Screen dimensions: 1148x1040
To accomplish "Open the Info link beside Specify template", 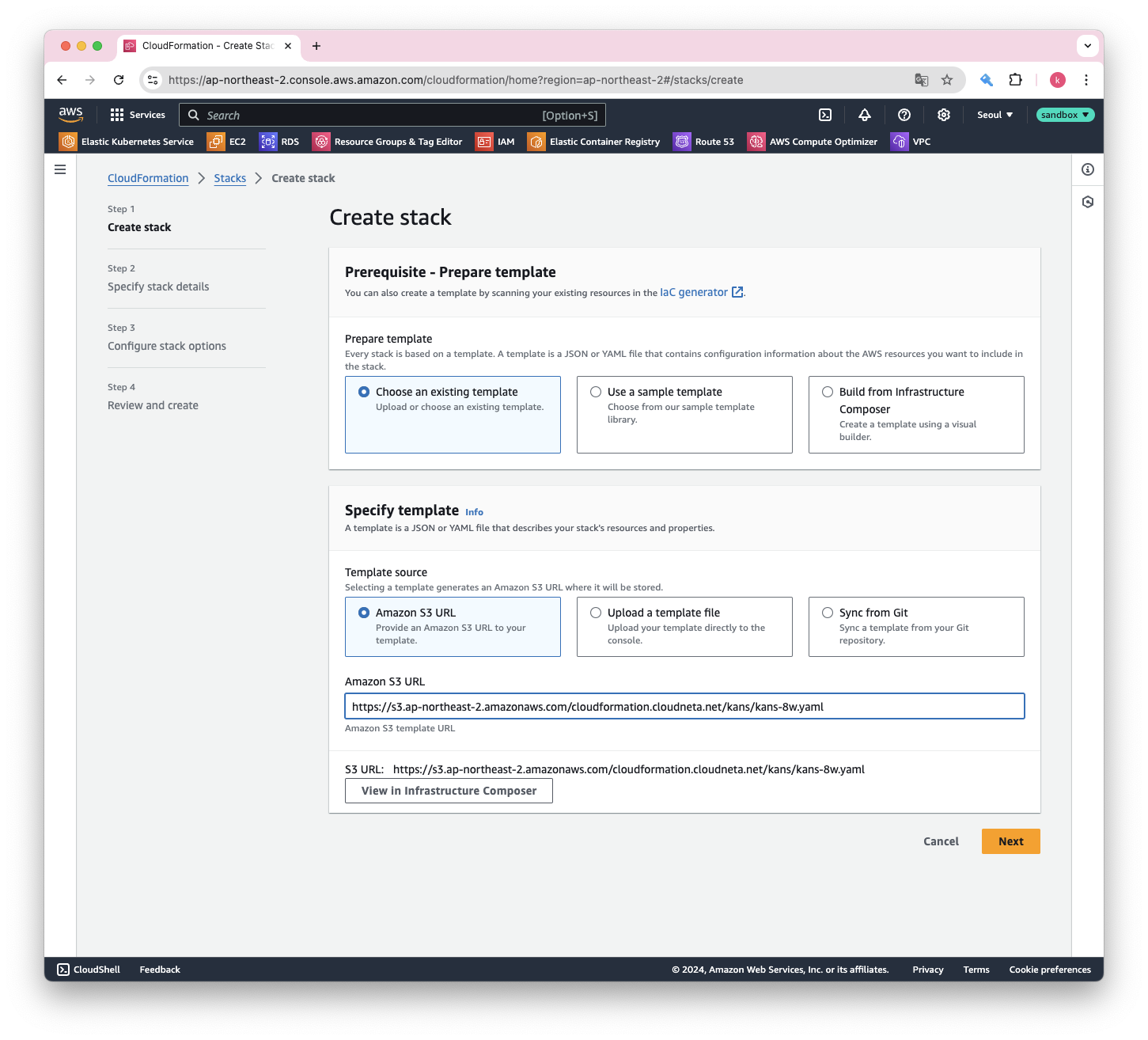I will click(x=474, y=512).
